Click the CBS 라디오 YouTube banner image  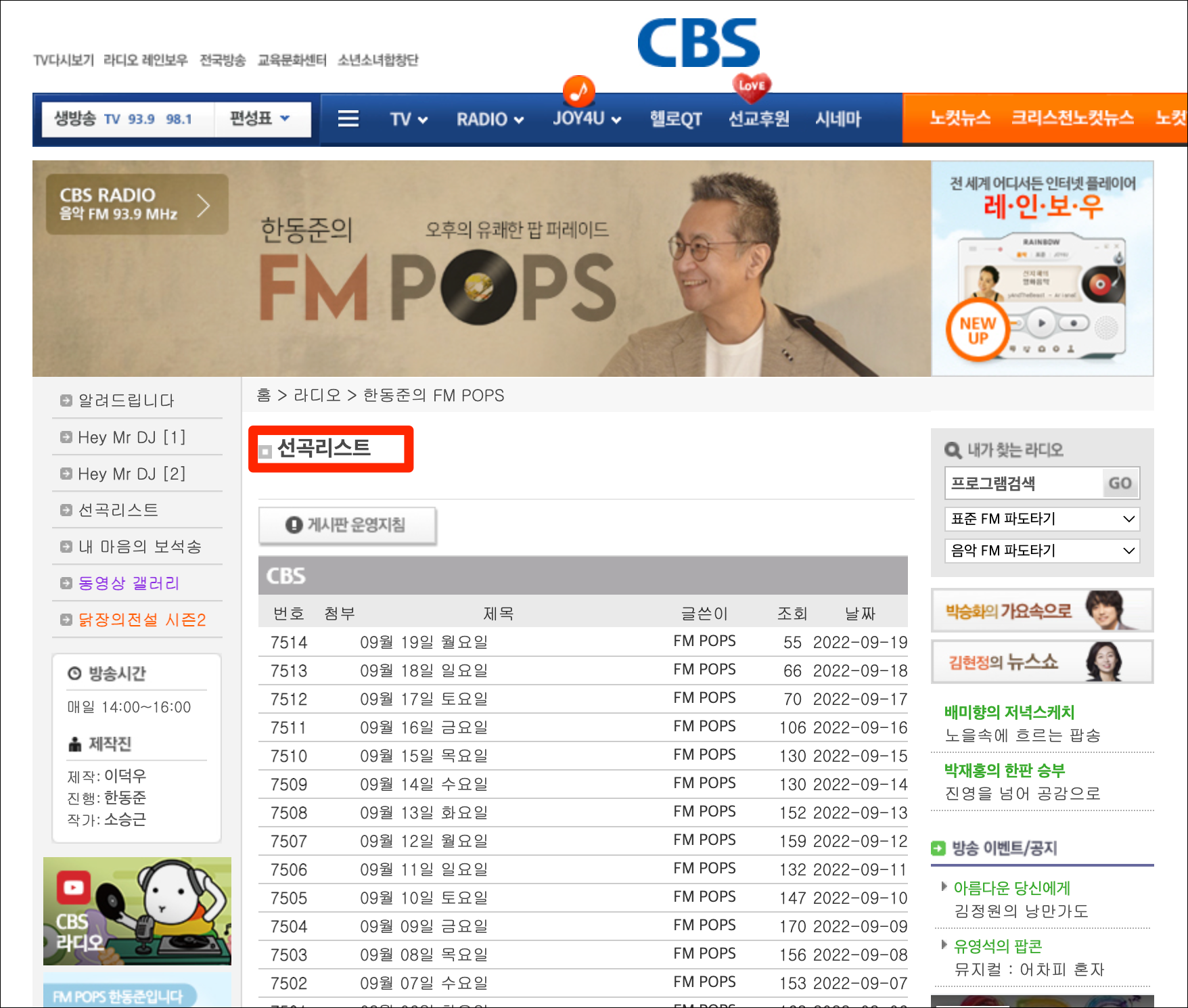(x=137, y=911)
